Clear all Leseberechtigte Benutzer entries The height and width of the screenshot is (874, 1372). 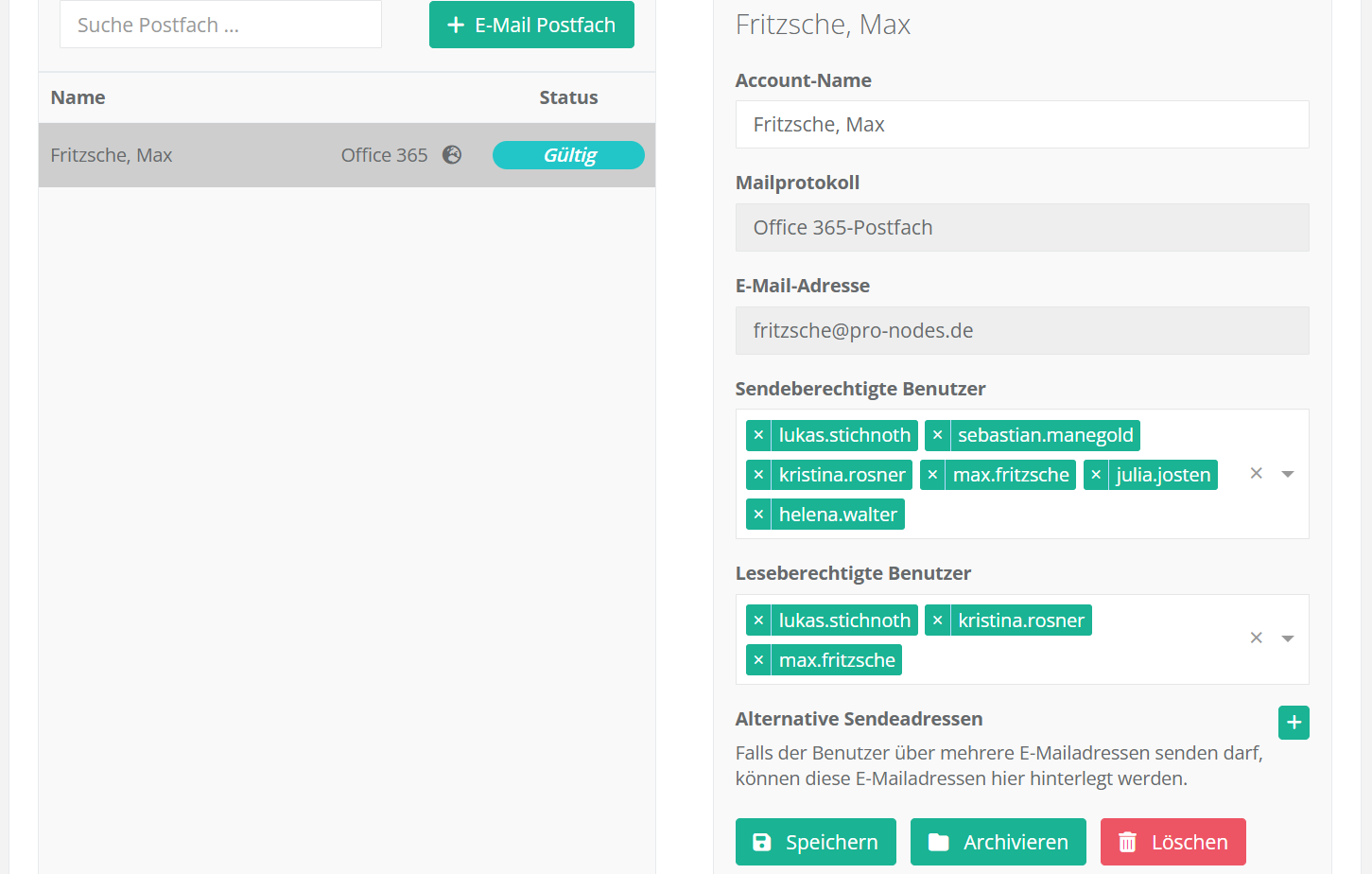pyautogui.click(x=1256, y=638)
